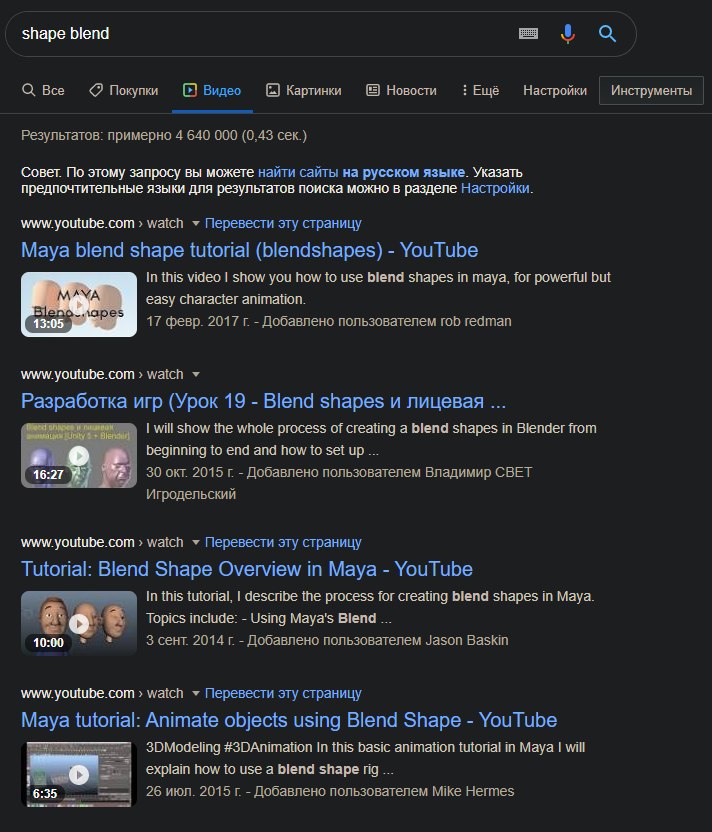Translate the Blend Shape Overview page
Image resolution: width=712 pixels, height=832 pixels.
pyautogui.click(x=283, y=542)
